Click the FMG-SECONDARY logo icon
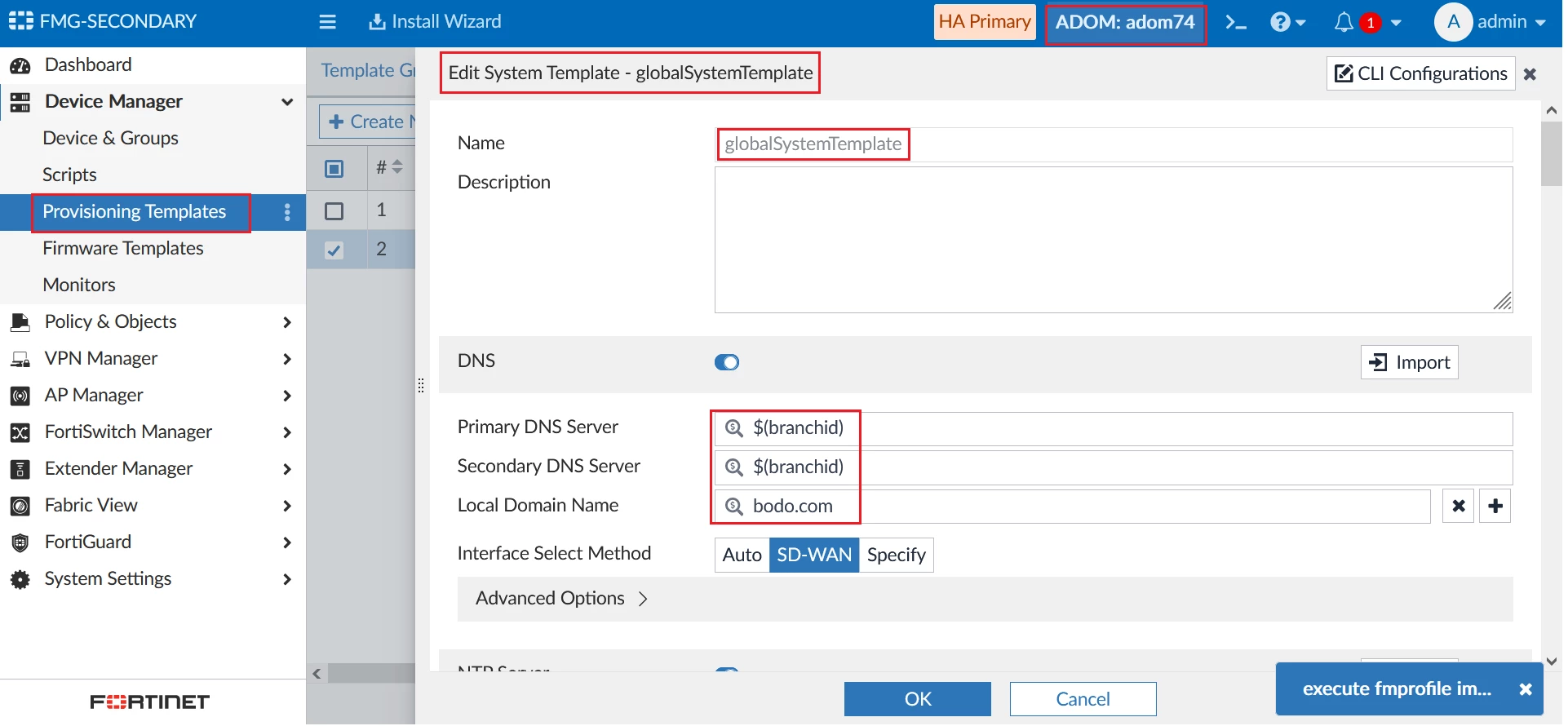The width and height of the screenshot is (1568, 726). (x=20, y=21)
